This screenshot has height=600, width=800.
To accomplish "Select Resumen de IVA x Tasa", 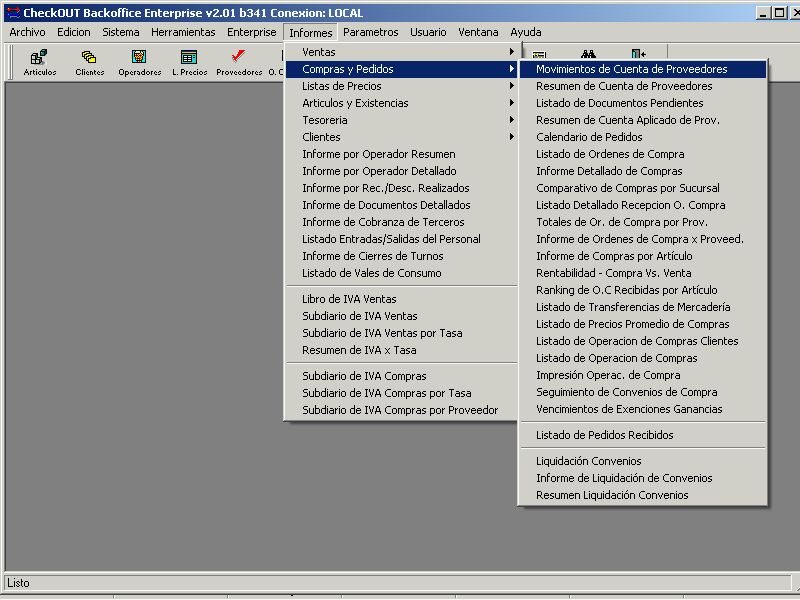I will point(402,350).
